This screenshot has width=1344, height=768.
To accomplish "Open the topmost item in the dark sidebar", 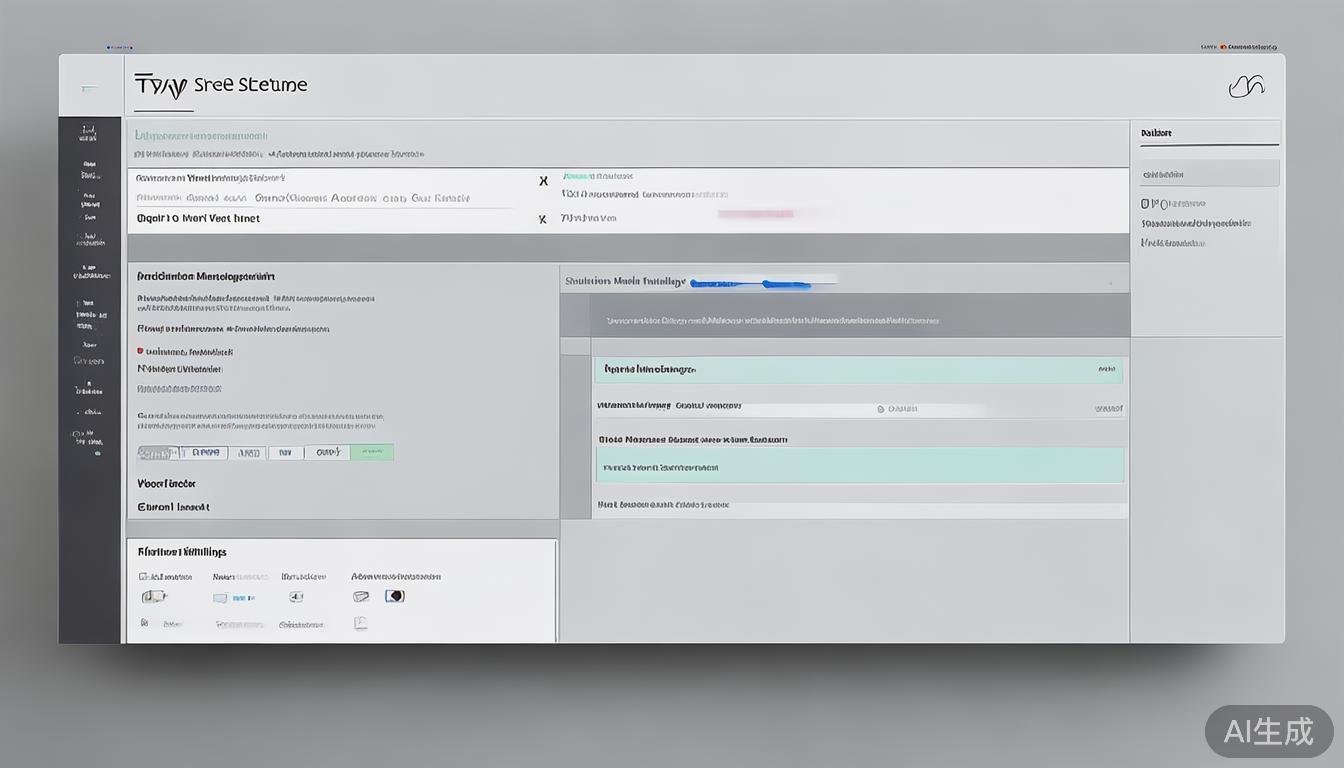I will 89,133.
